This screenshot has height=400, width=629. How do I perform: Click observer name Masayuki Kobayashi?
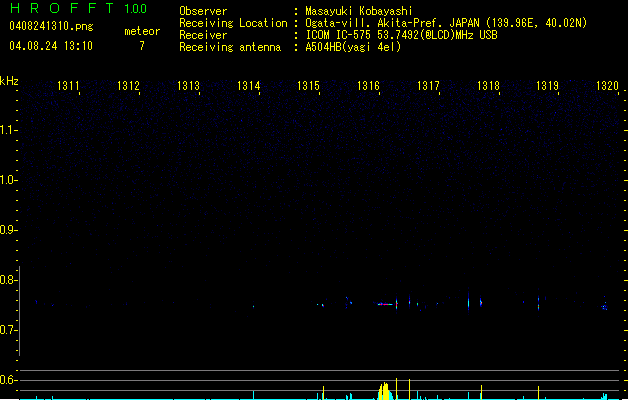359,11
